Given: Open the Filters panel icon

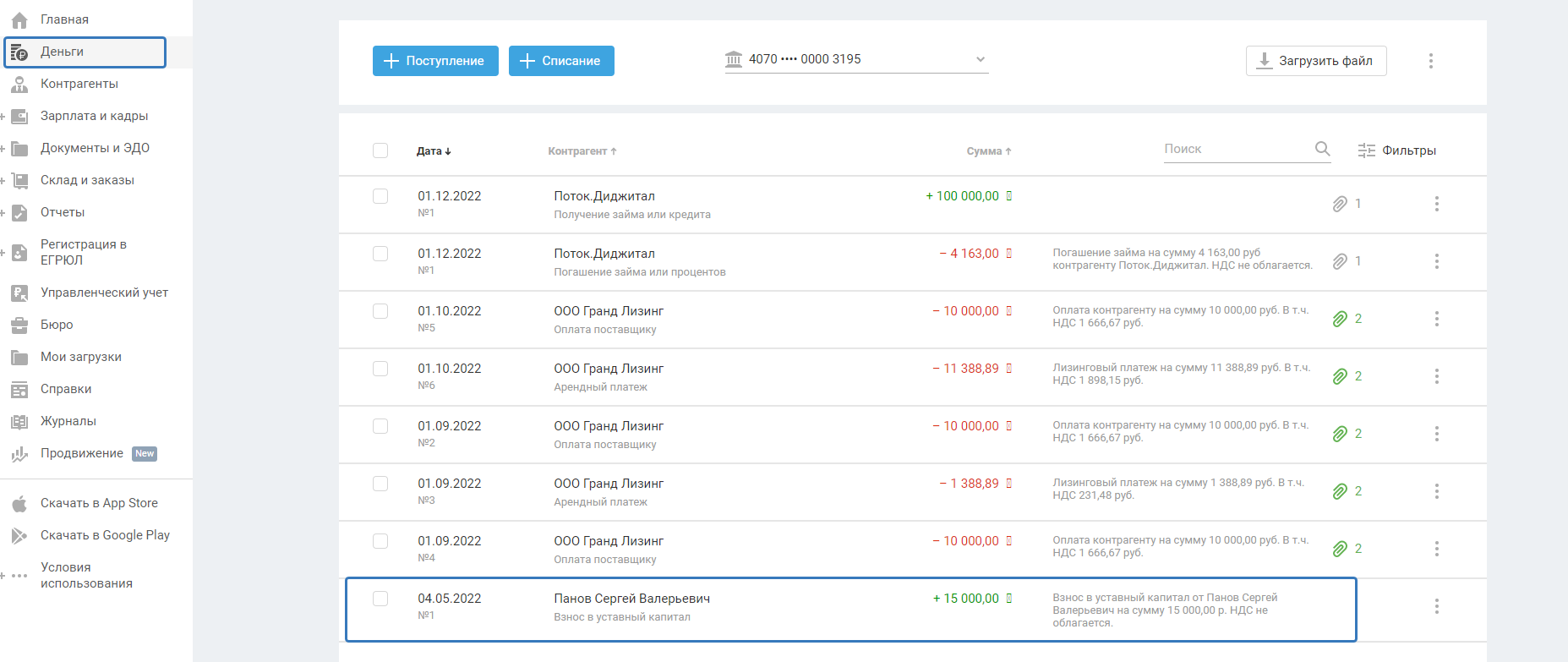Looking at the screenshot, I should [x=1366, y=150].
